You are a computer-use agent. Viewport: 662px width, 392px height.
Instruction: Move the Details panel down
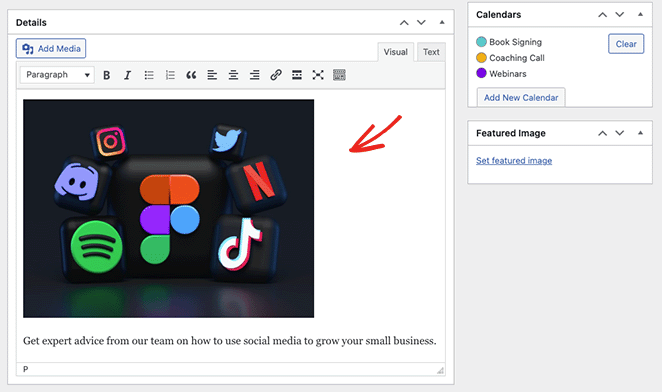point(421,22)
